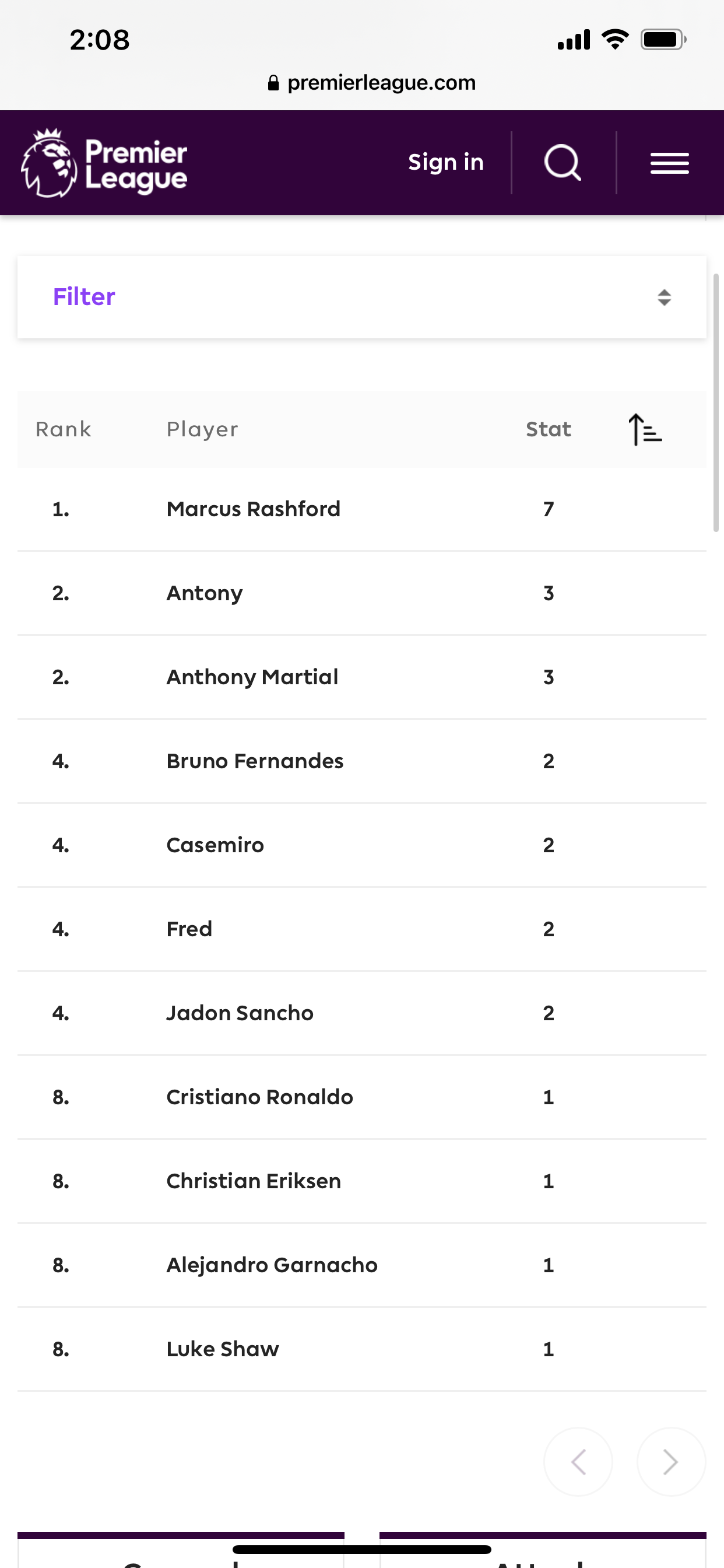
Task: Click the Filter up-down arrows
Action: (x=664, y=297)
